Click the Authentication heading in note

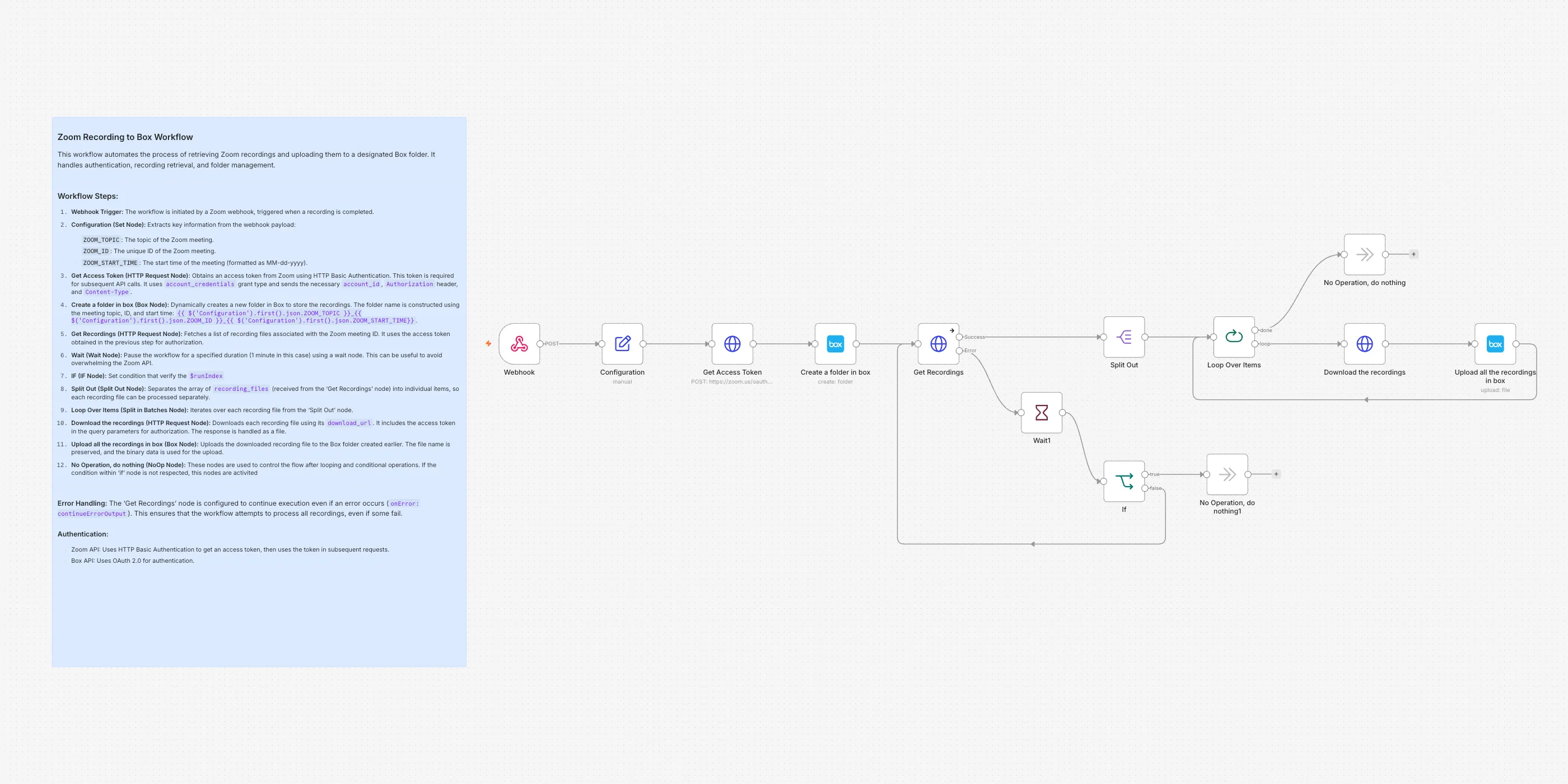tap(83, 534)
